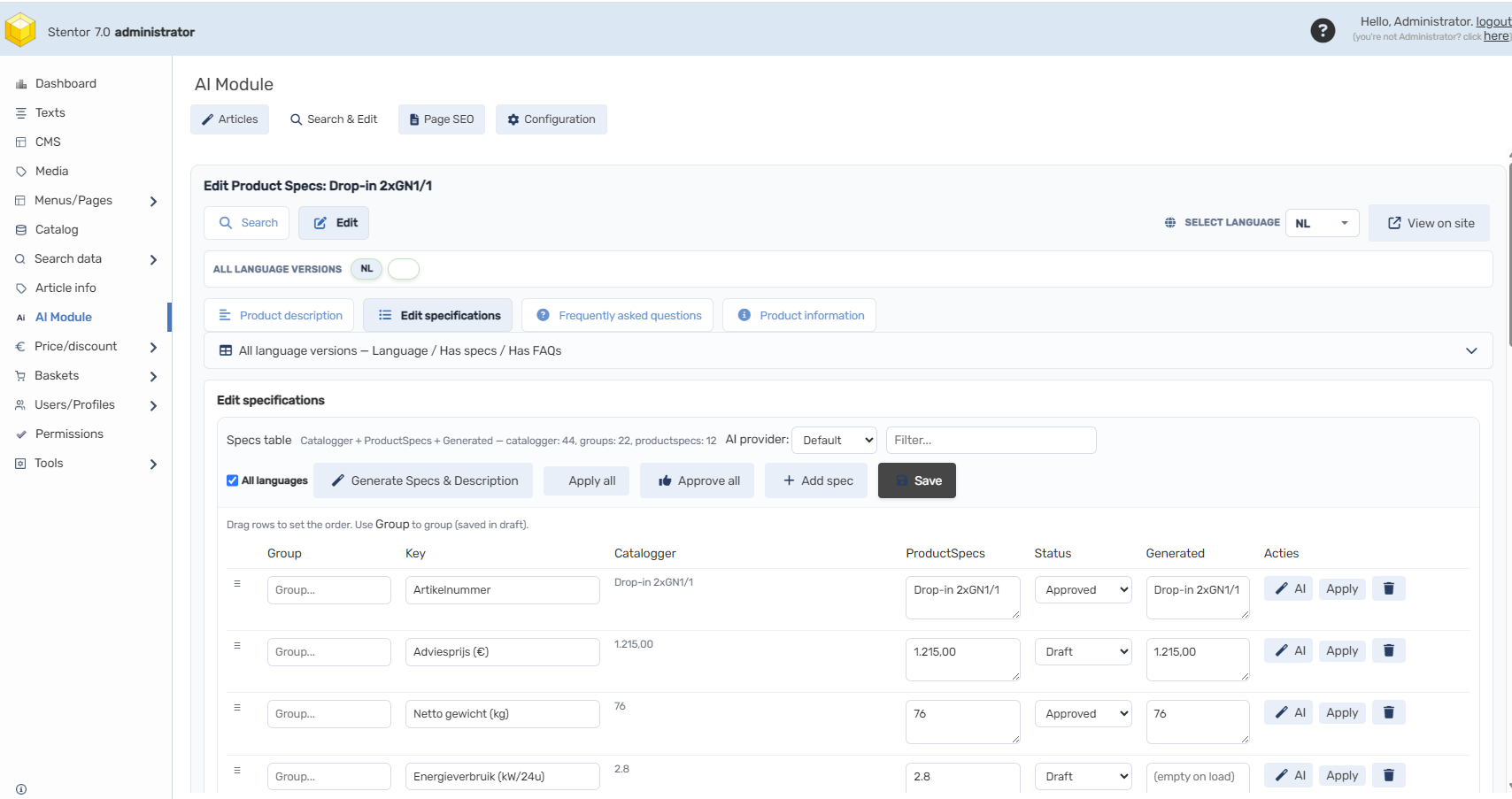The width and height of the screenshot is (1512, 799).
Task: Click the logout link
Action: click(1493, 21)
